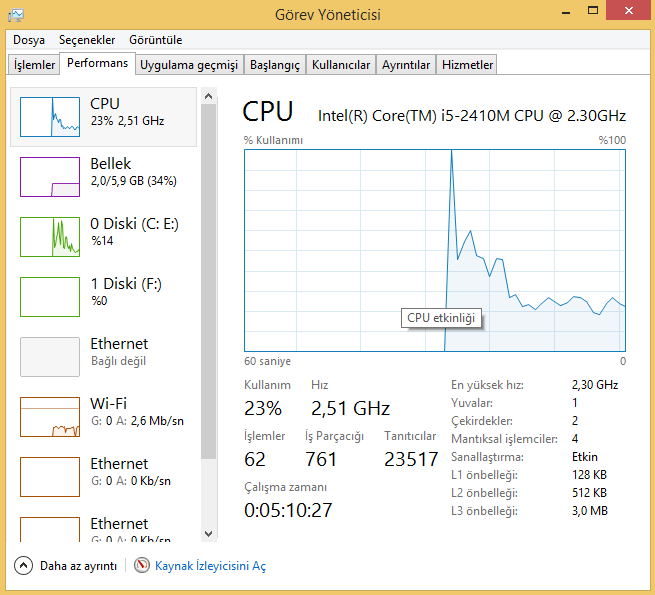655x595 pixels.
Task: Click the Çalışma zamanı value 0:05:10:27
Action: pyautogui.click(x=288, y=511)
